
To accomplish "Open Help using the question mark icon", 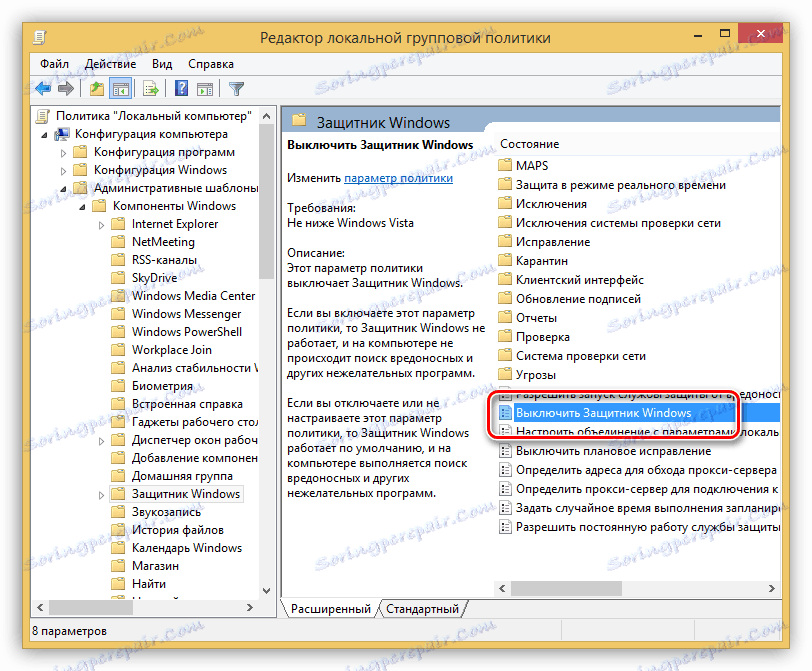I will [x=180, y=88].
